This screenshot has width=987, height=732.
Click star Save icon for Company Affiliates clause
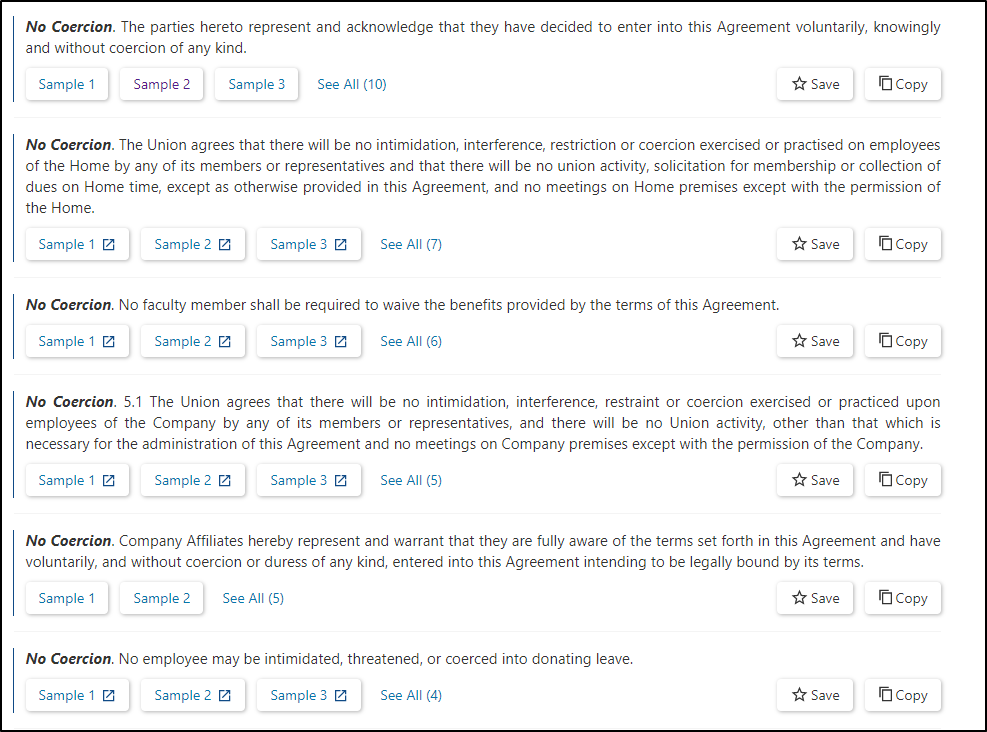tap(799, 597)
